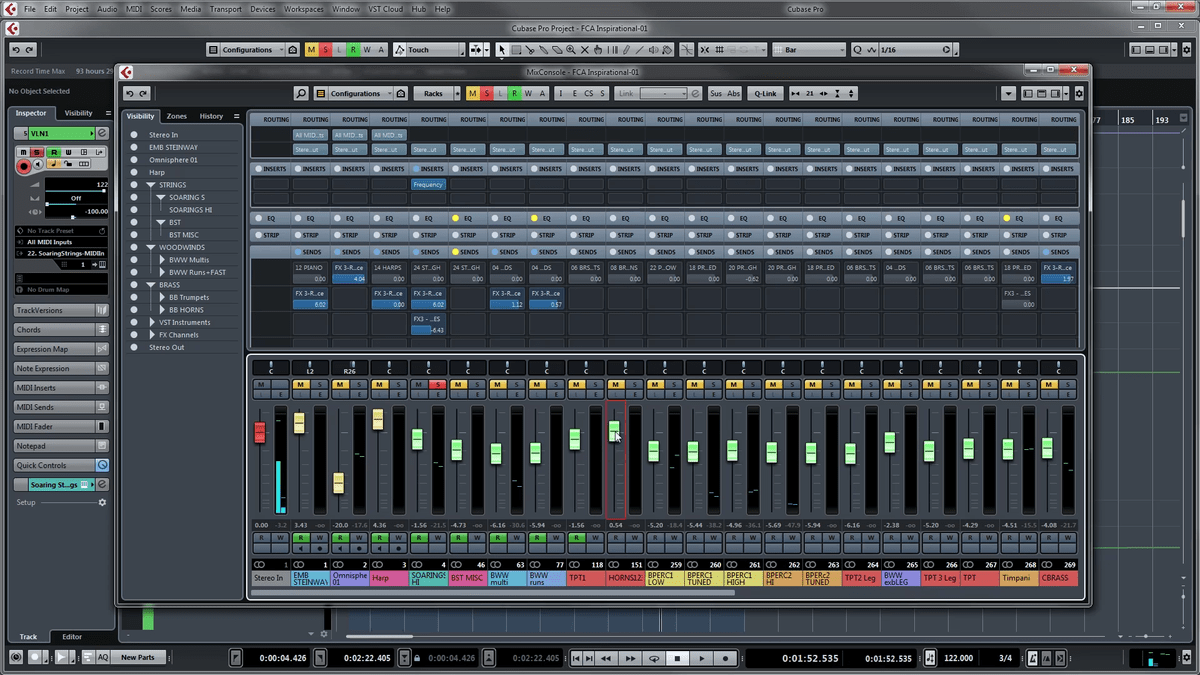
Task: Unmute the HORNS channel mute button
Action: pos(615,384)
